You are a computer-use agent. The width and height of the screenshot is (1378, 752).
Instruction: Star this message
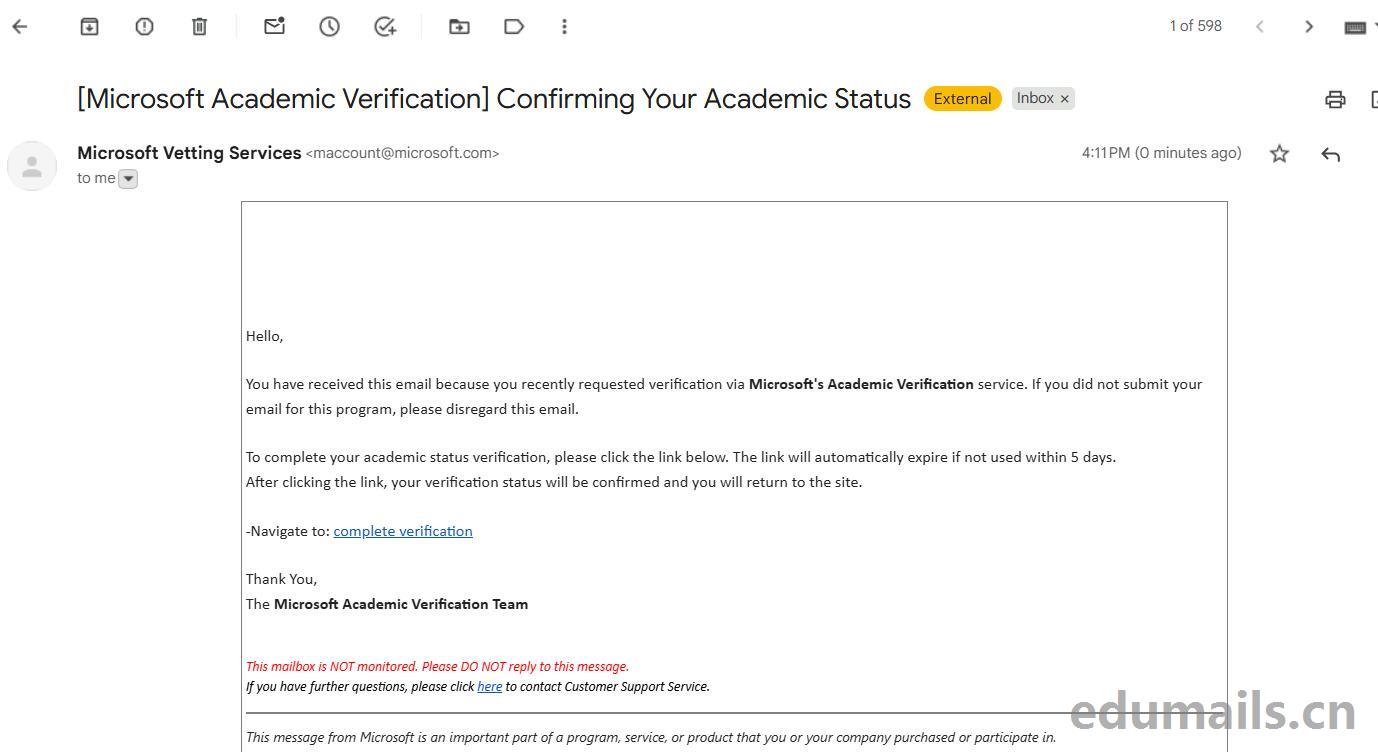[1279, 154]
